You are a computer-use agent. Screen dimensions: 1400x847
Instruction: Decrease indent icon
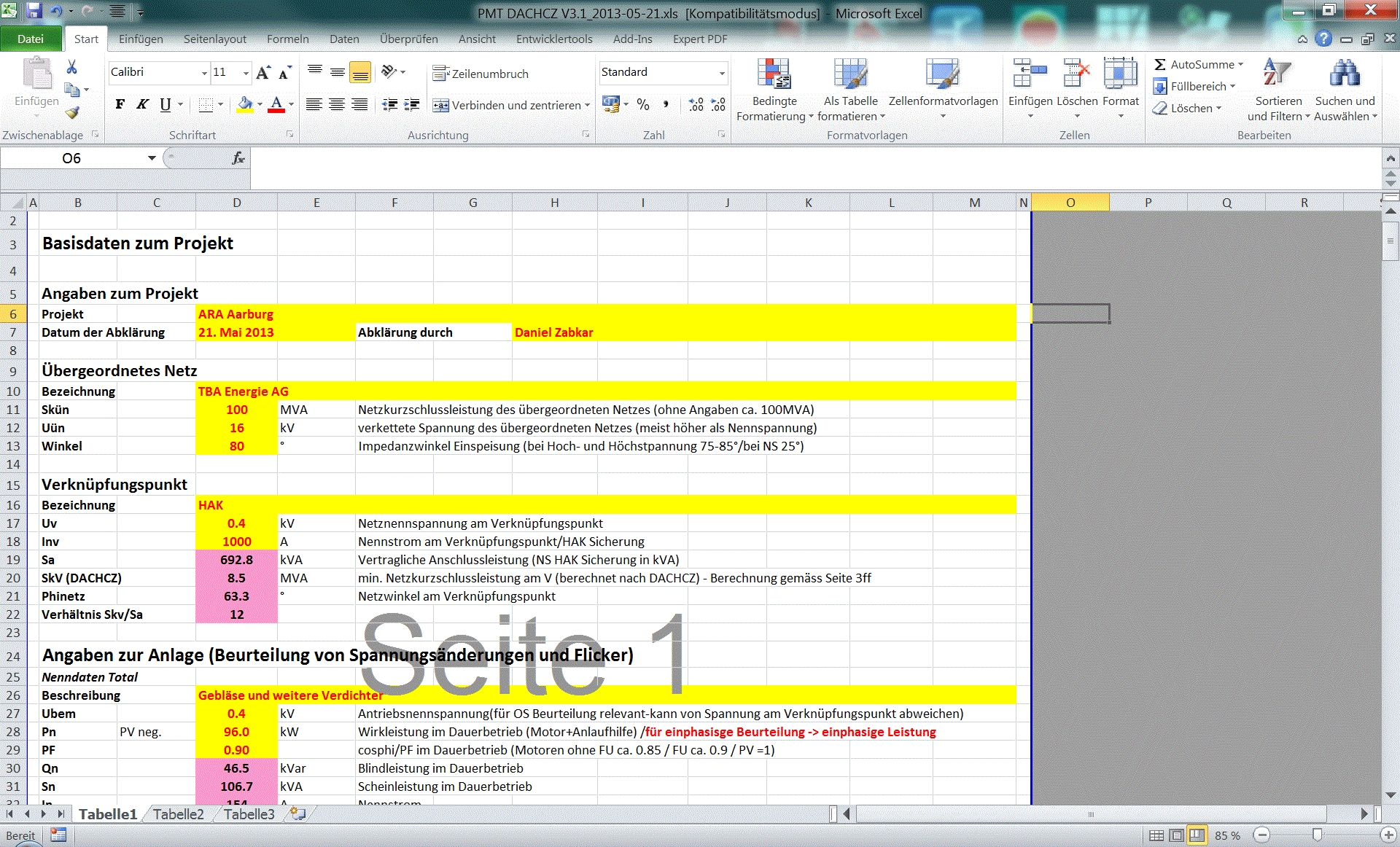(x=390, y=105)
